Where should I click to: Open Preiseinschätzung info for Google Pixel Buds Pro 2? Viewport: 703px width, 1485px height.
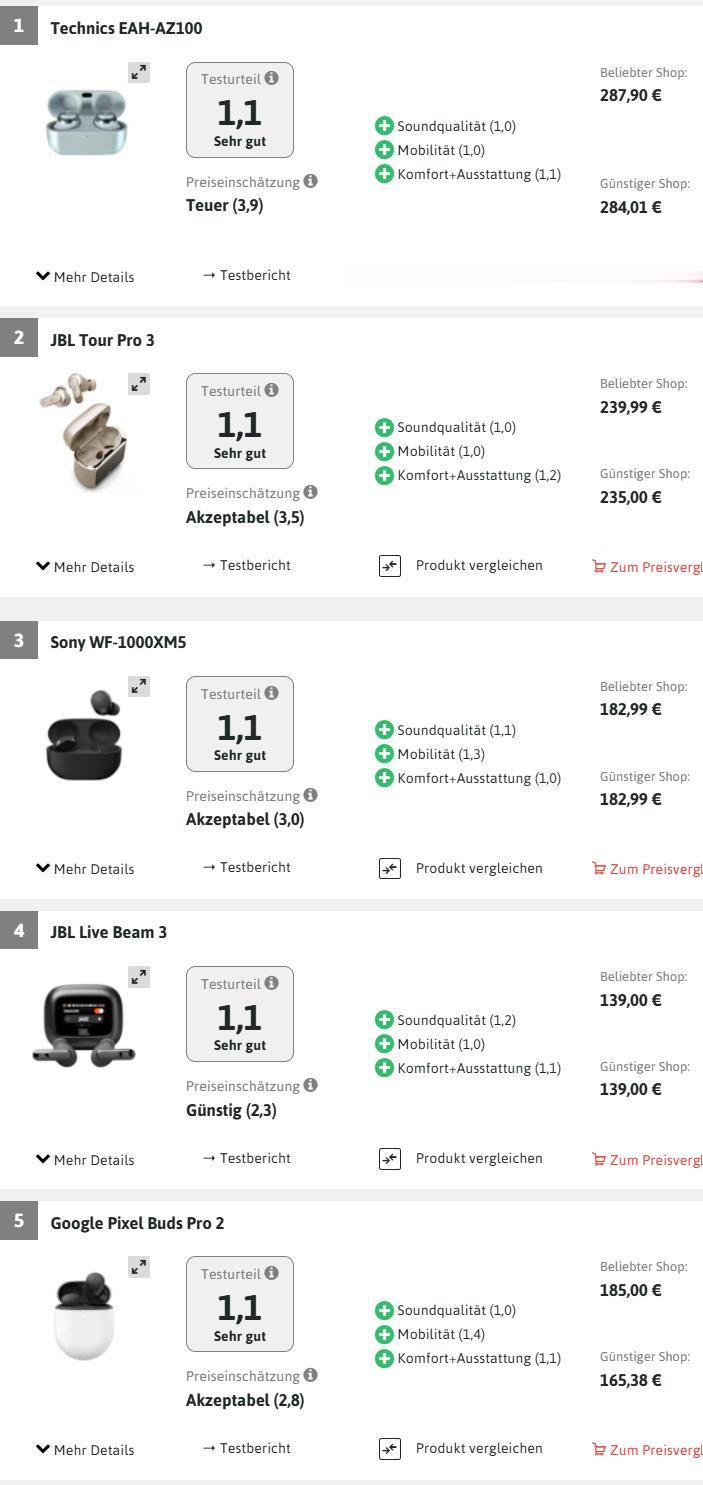(x=310, y=1376)
